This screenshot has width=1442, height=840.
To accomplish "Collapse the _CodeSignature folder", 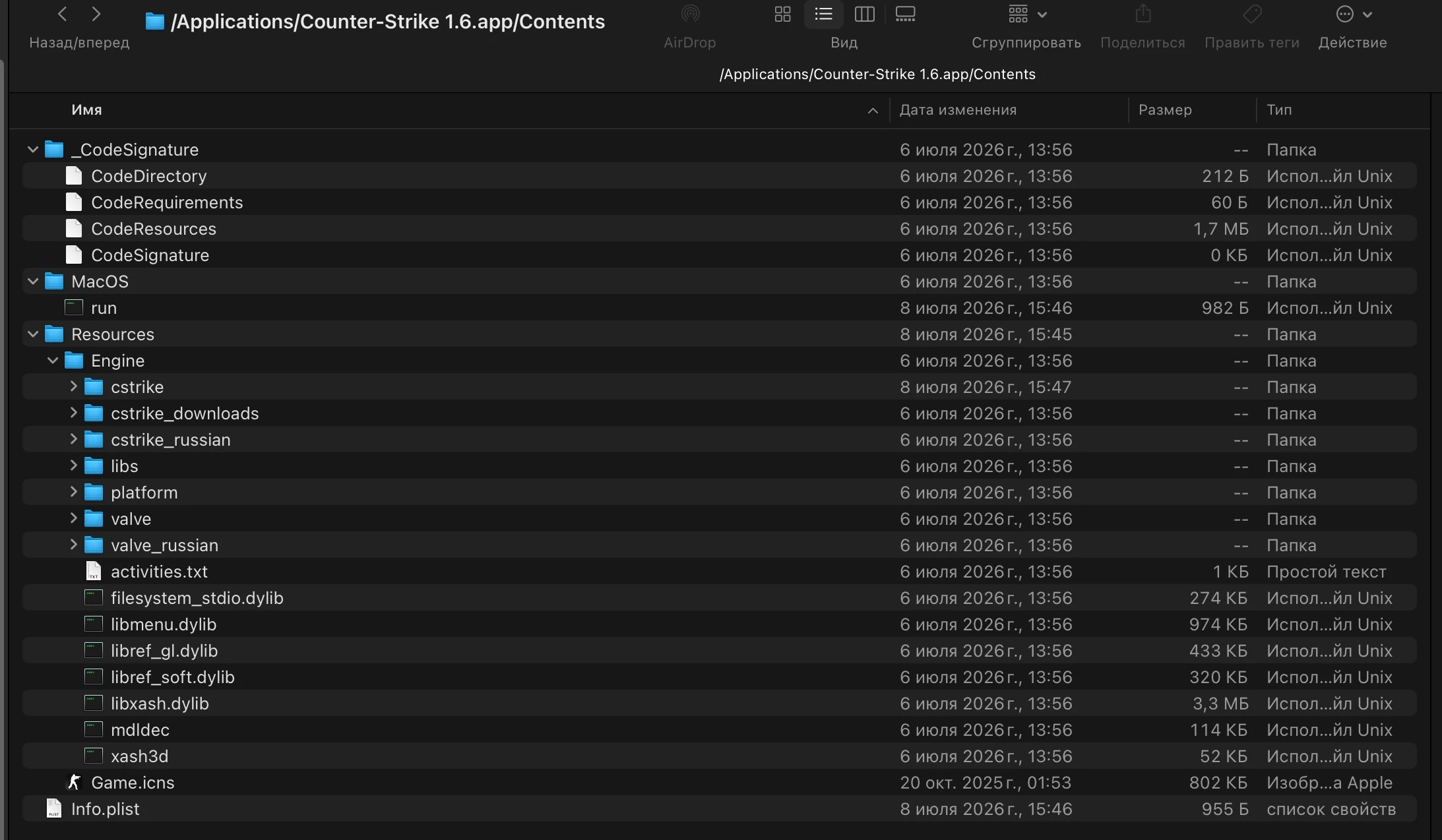I will pyautogui.click(x=33, y=150).
